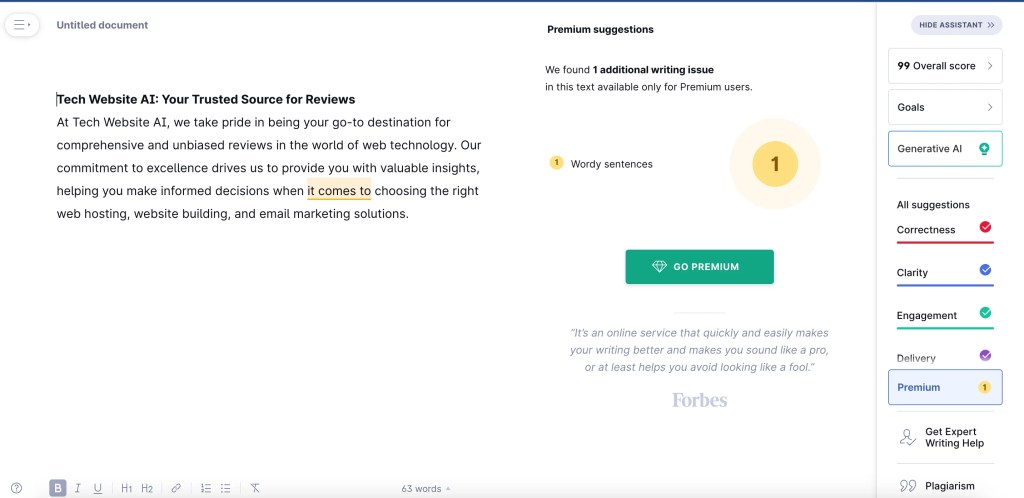This screenshot has height=498, width=1024.
Task: Toggle bold formatting
Action: [x=57, y=488]
